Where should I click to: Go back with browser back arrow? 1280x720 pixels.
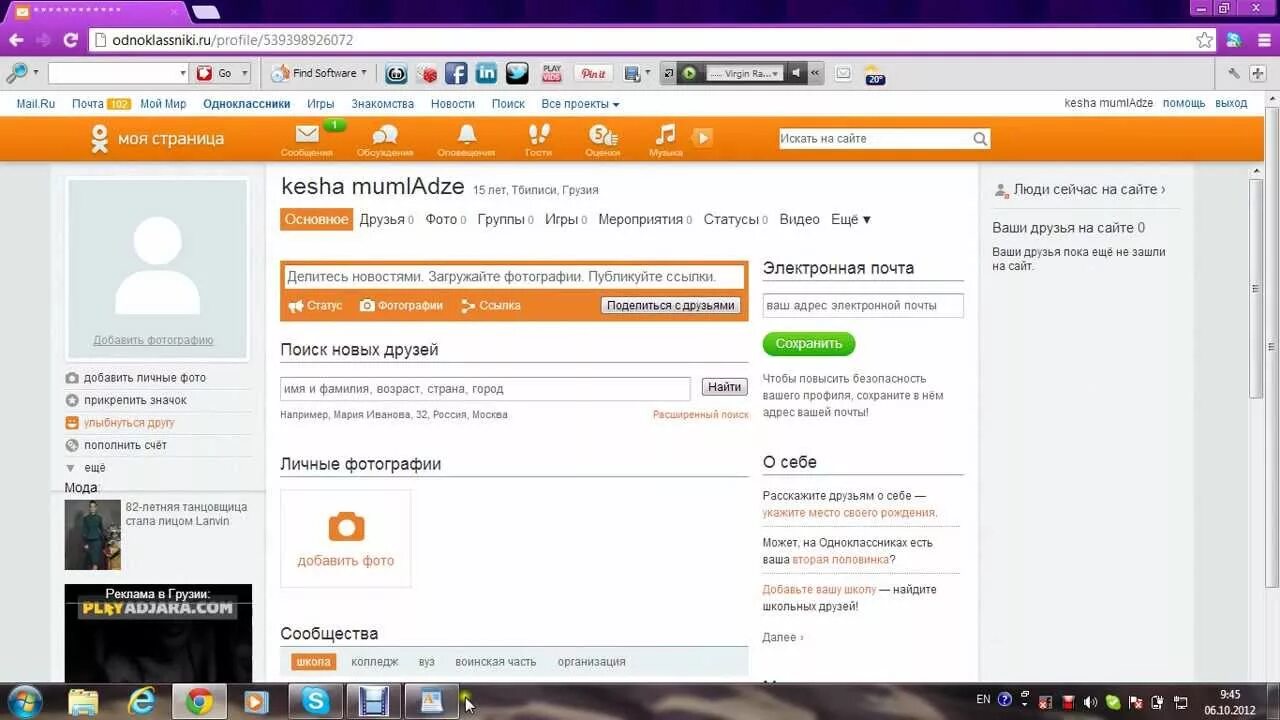click(16, 40)
